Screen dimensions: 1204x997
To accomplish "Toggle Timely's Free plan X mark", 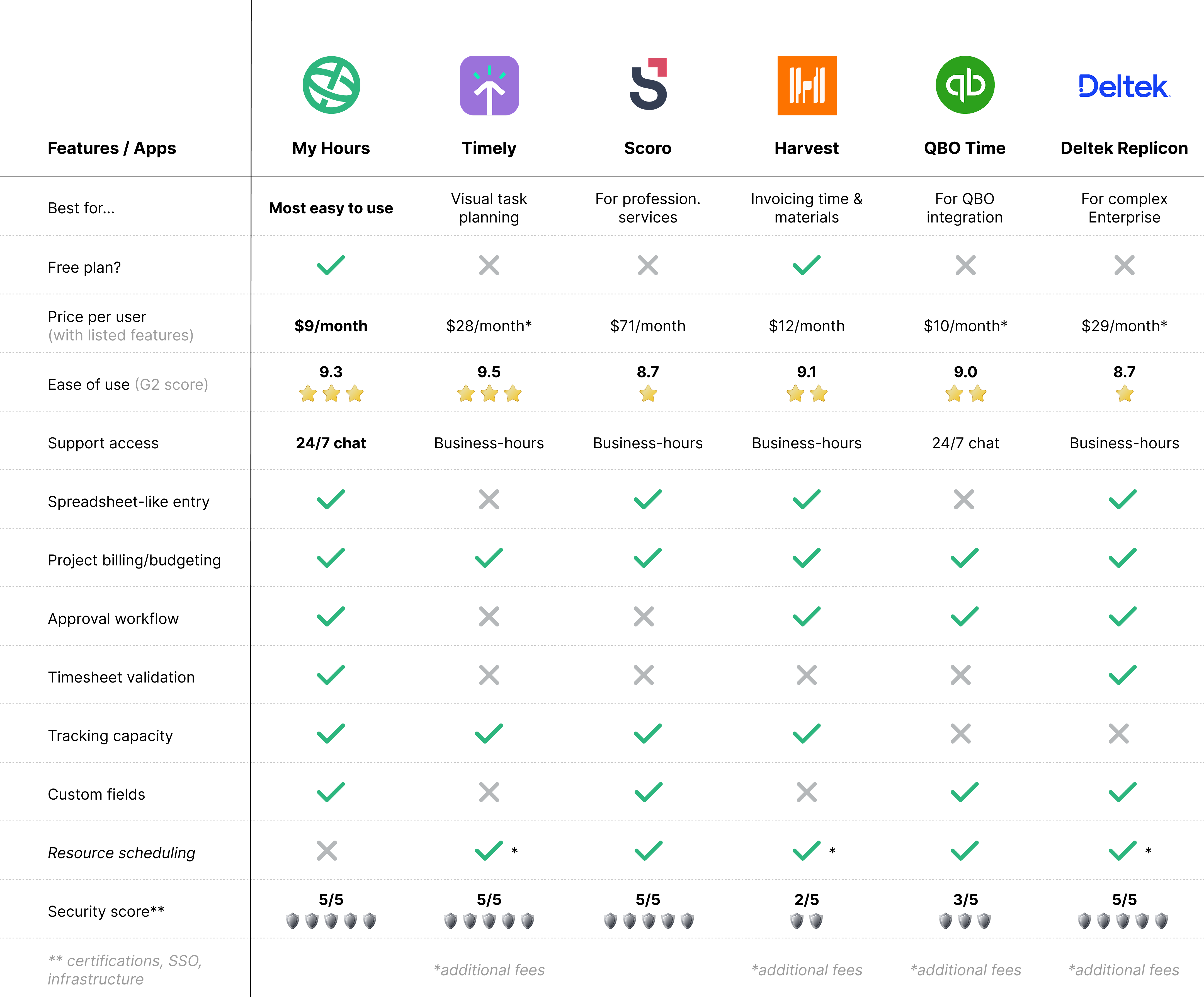I will click(489, 265).
